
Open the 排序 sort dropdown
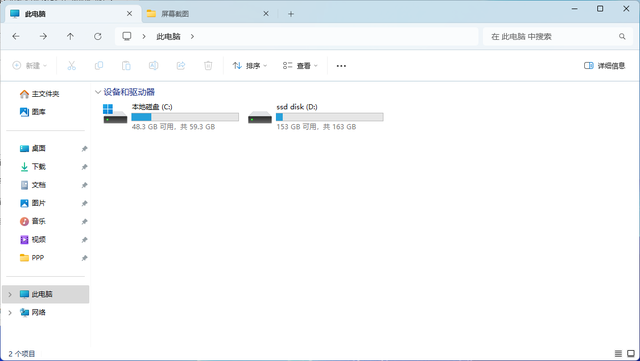(x=250, y=66)
